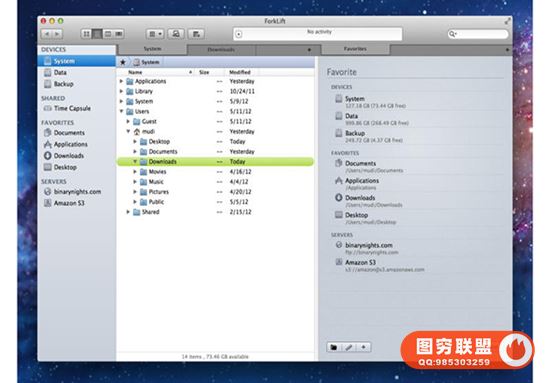Connect to binarynights.com in sidebar Servers

coord(77,192)
